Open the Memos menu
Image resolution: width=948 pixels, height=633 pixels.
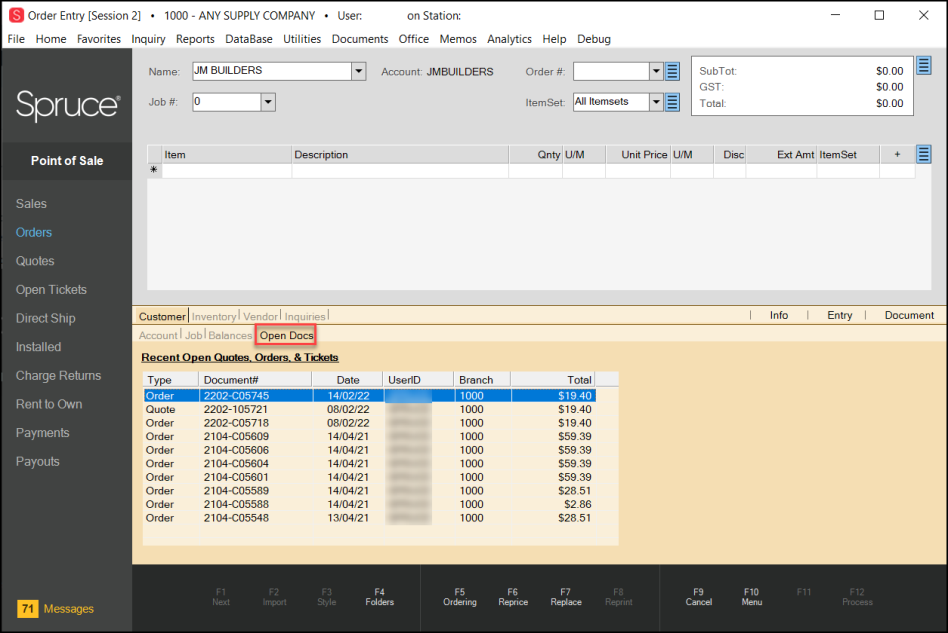458,39
